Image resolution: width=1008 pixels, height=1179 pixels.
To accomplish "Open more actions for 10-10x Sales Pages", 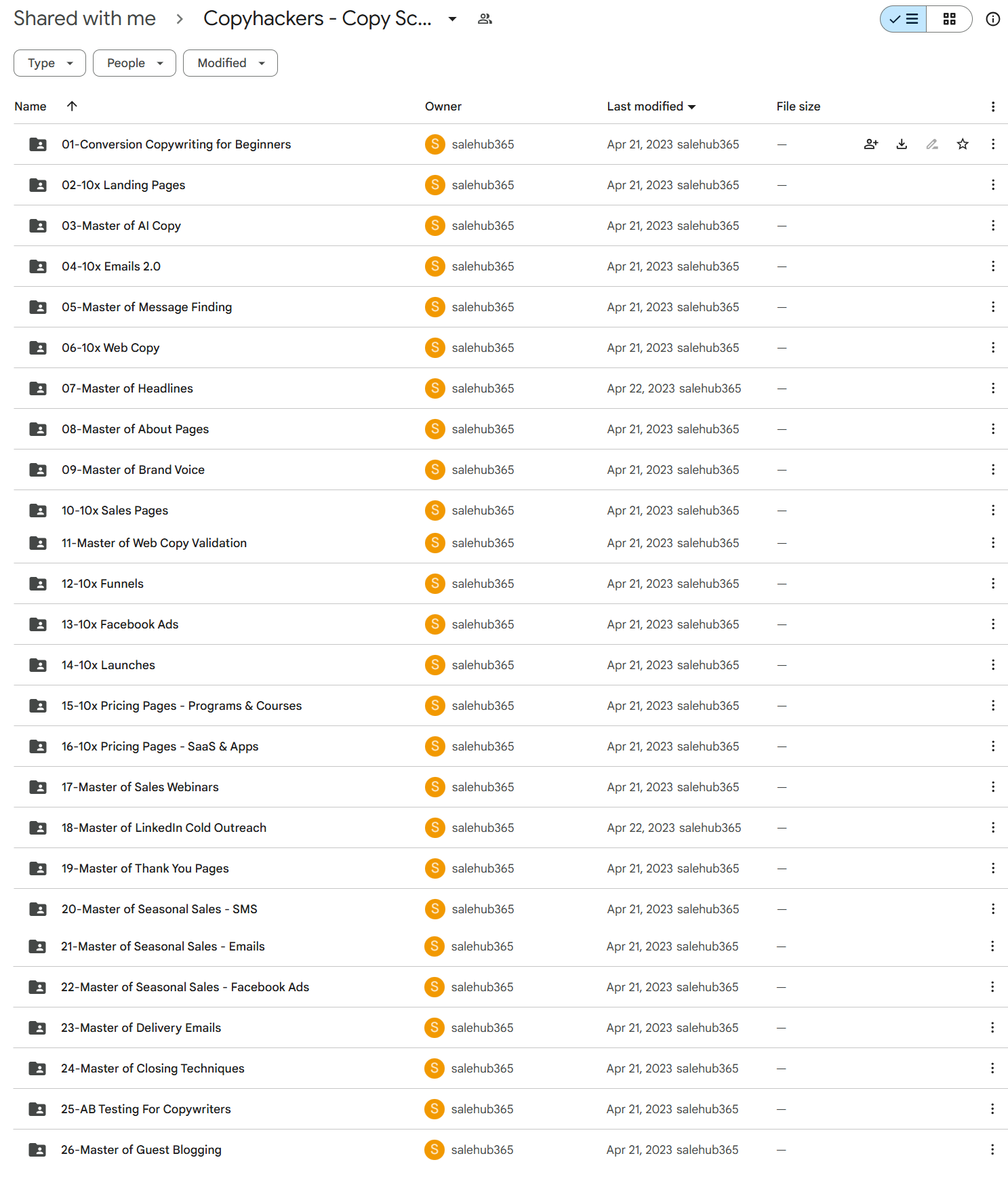I will [x=993, y=510].
